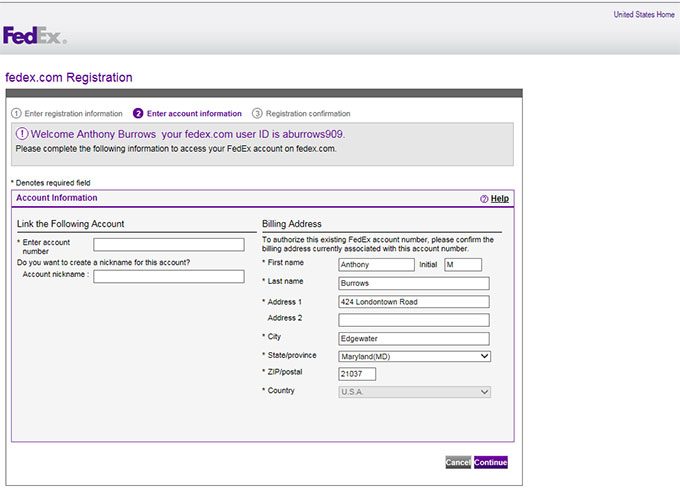Open the United States Home link
The width and height of the screenshot is (680, 490).
pyautogui.click(x=644, y=15)
